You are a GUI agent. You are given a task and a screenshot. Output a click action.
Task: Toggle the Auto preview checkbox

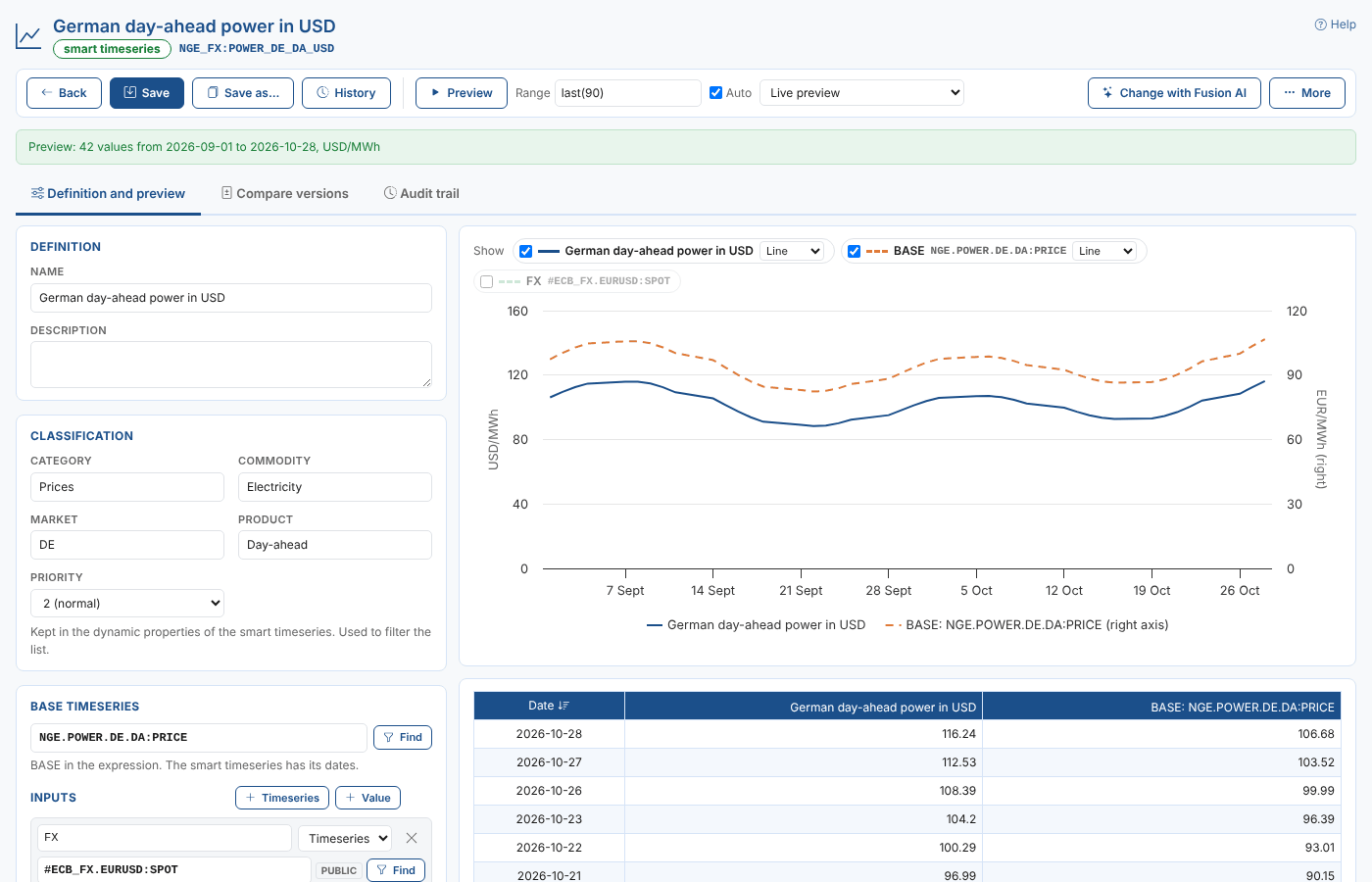tap(715, 93)
